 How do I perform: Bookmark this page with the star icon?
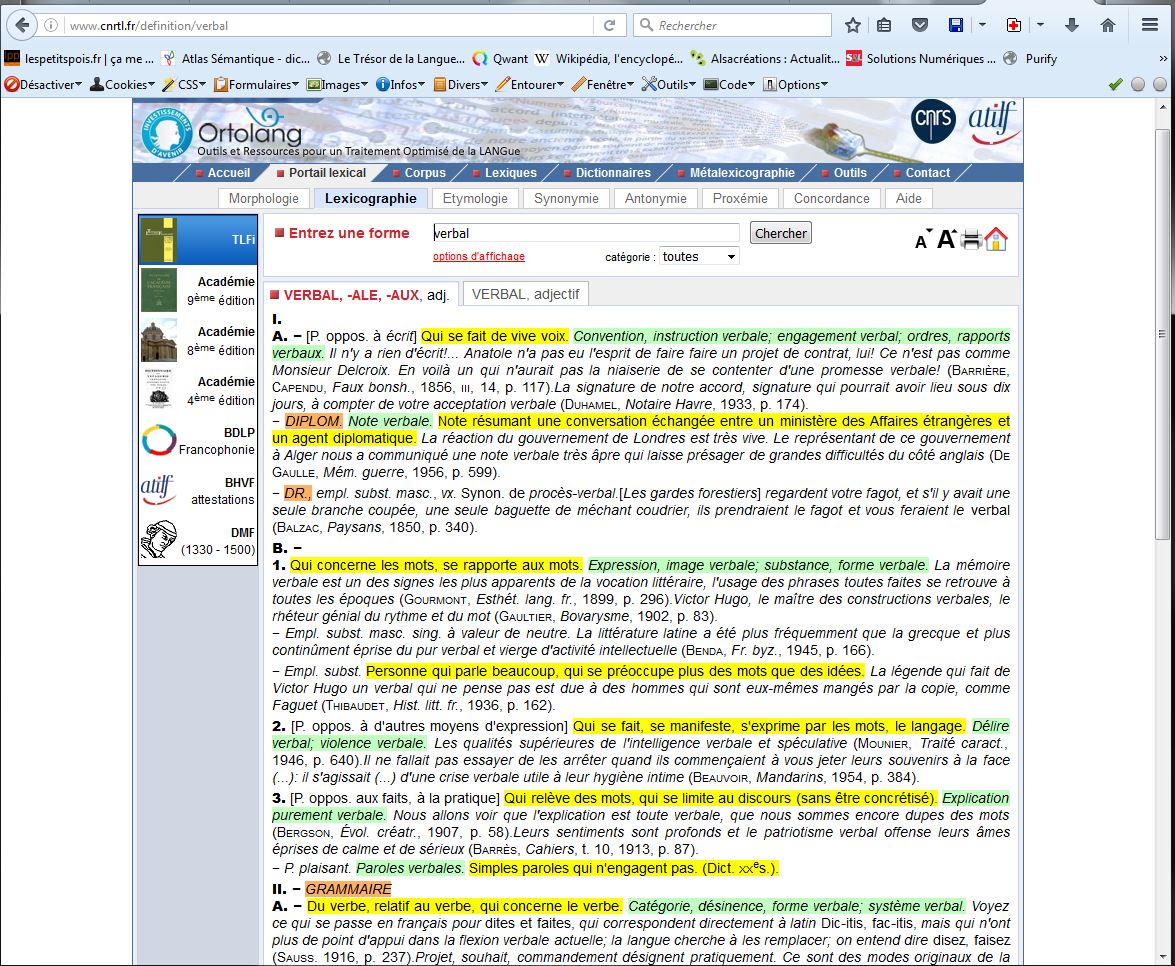(853, 25)
